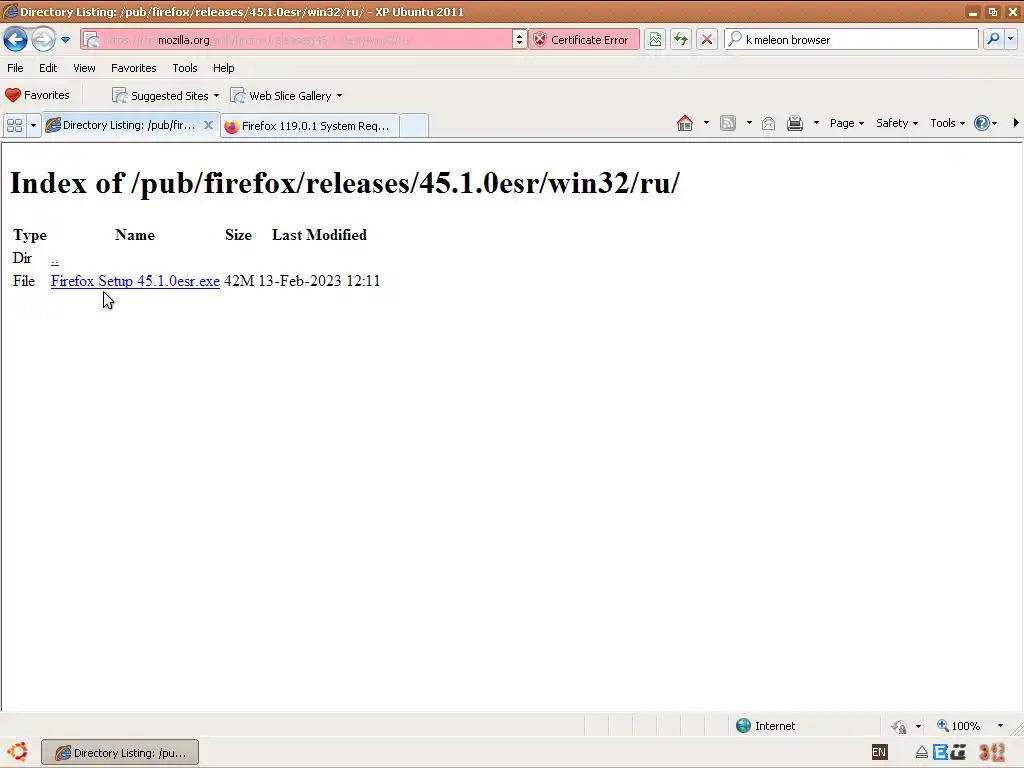Viewport: 1024px width, 768px height.
Task: Open a new blank tab
Action: click(x=414, y=125)
